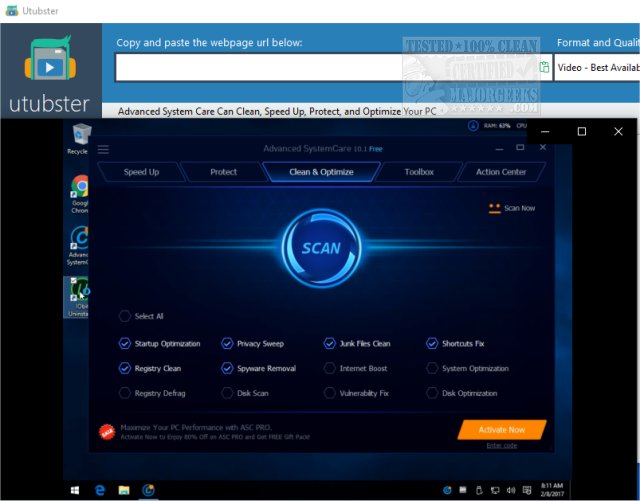Click the USB safely remove tray icon
The height and width of the screenshot is (501, 640).
[x=479, y=490]
